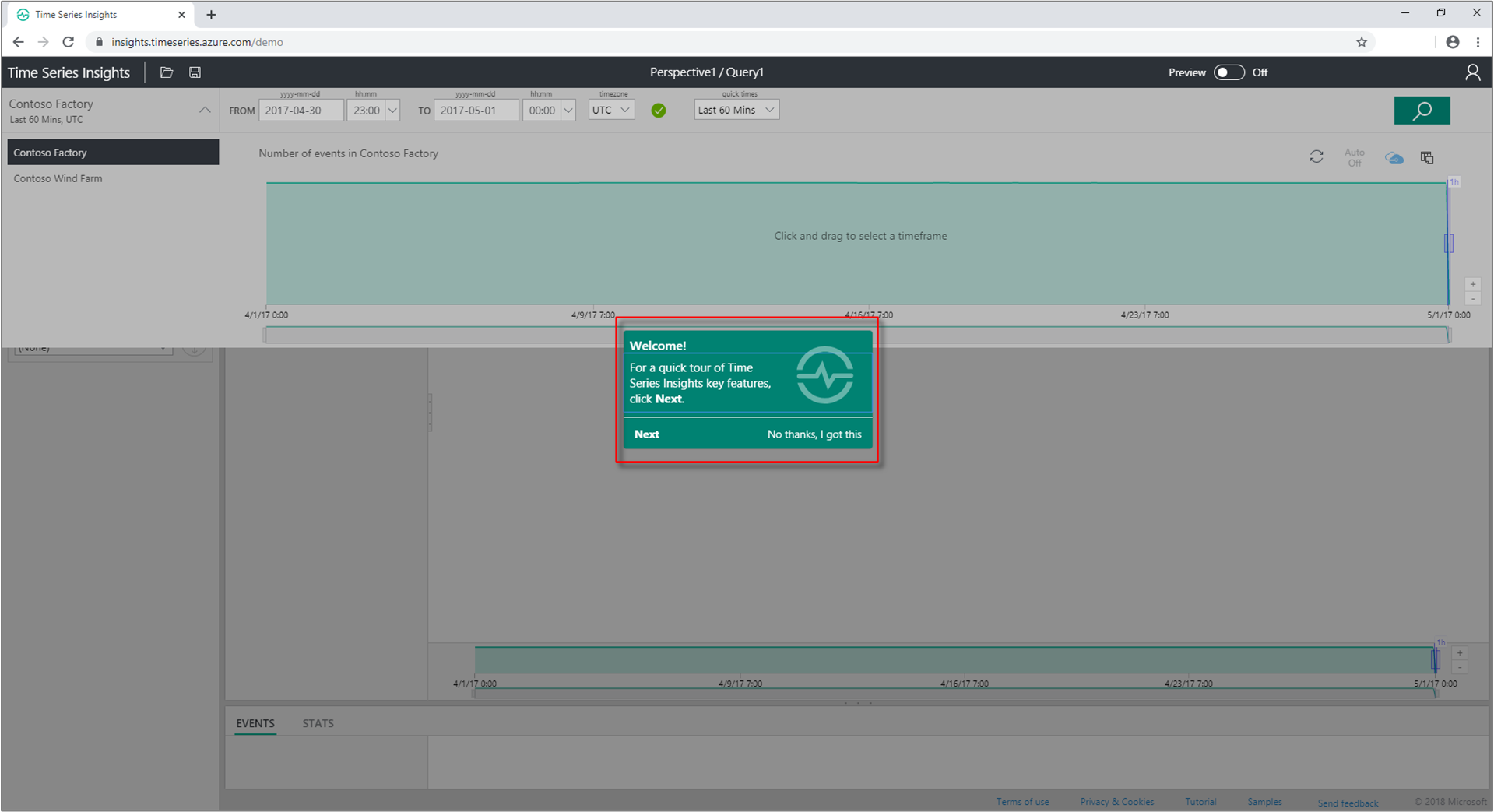The height and width of the screenshot is (812, 1494).
Task: Dismiss tour with No thanks, I got this
Action: pos(814,434)
